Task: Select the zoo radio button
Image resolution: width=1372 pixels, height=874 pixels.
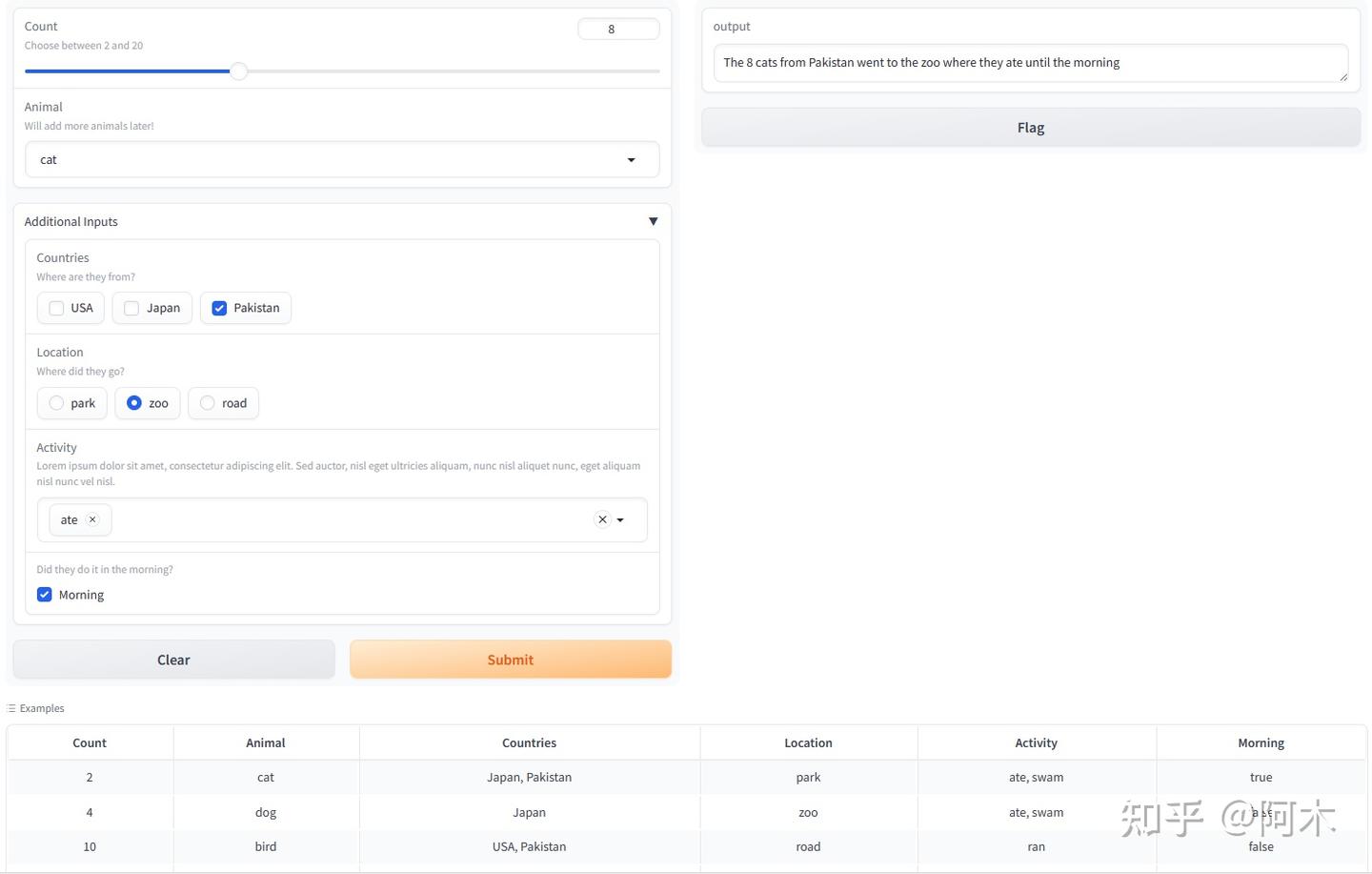Action: tap(134, 403)
